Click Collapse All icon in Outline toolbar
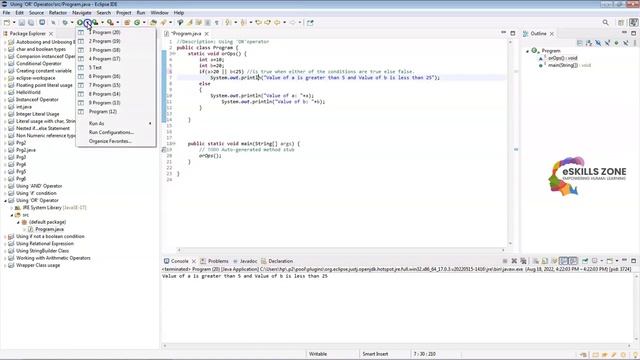 pos(580,43)
